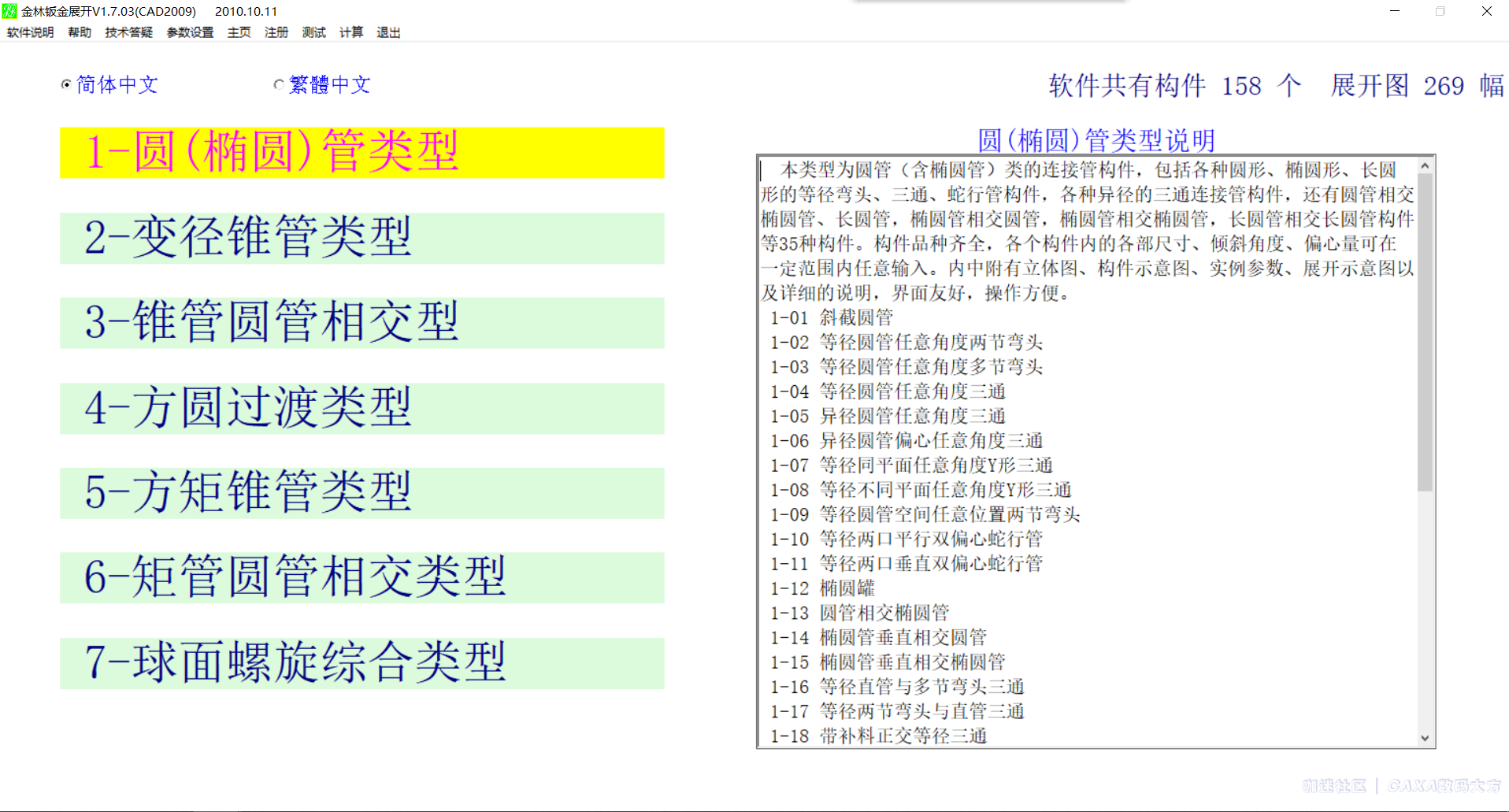The height and width of the screenshot is (812, 1509).
Task: Select the 简体中文 radio button
Action: pos(66,84)
